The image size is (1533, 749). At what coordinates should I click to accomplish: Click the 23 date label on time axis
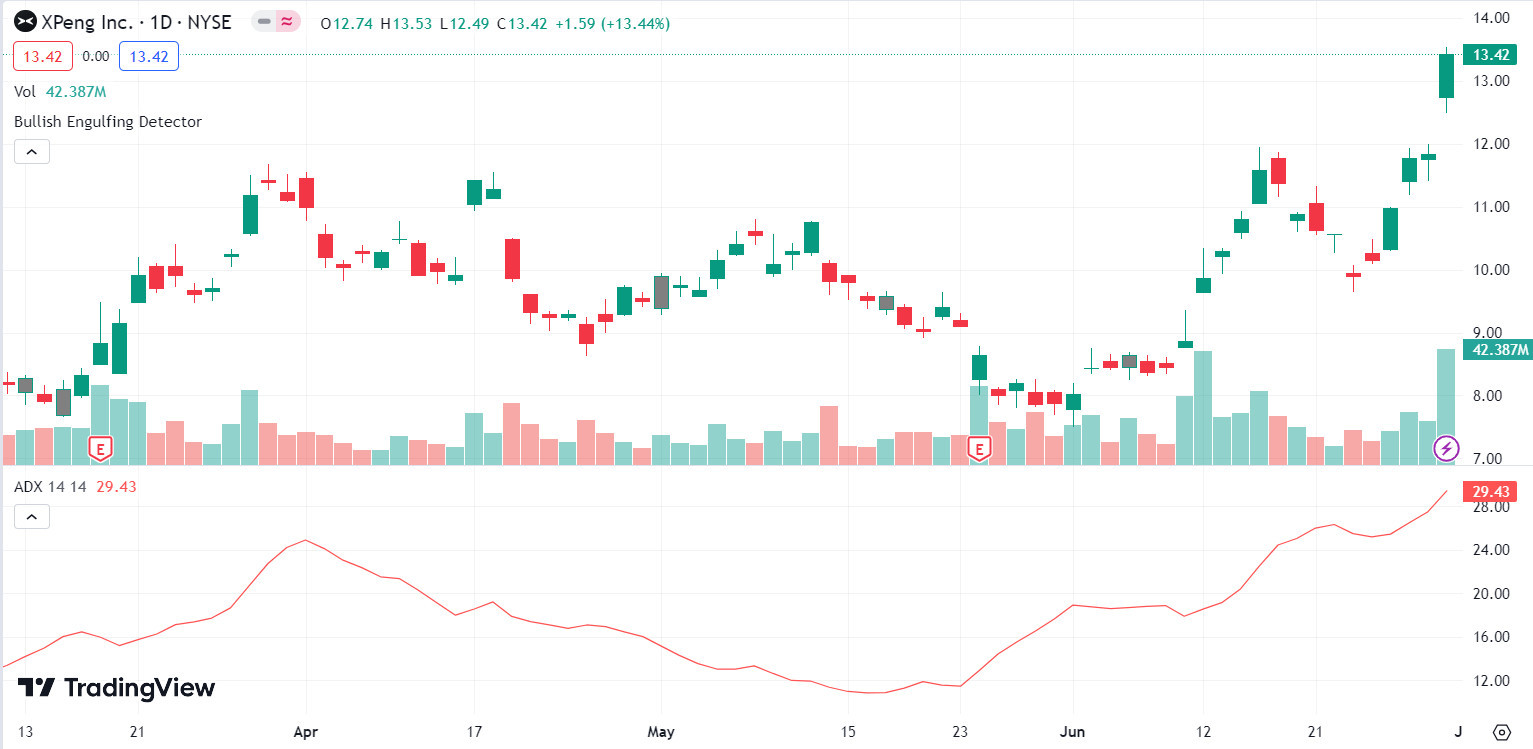960,732
